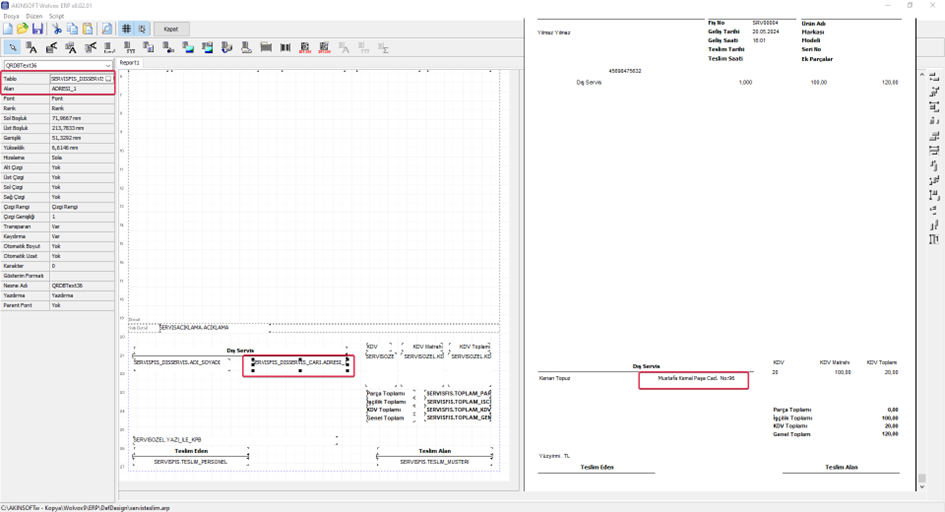Click the last alignment icon in right toolbar
The height and width of the screenshot is (512, 945).
[934, 239]
